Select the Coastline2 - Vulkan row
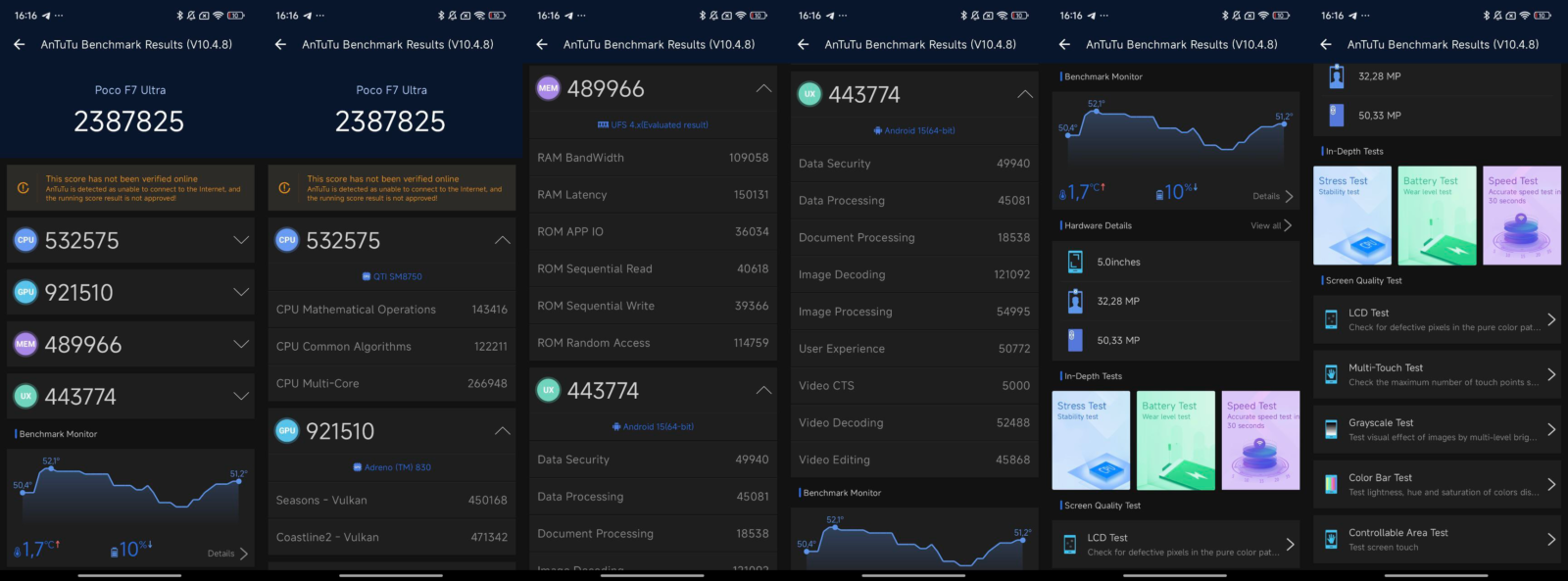1568x581 pixels. (x=392, y=537)
